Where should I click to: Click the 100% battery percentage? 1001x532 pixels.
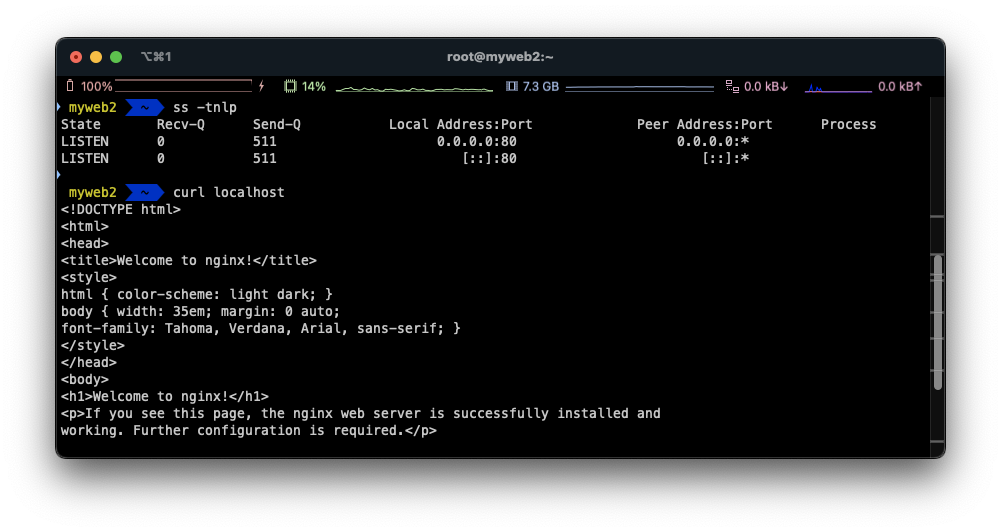96,86
